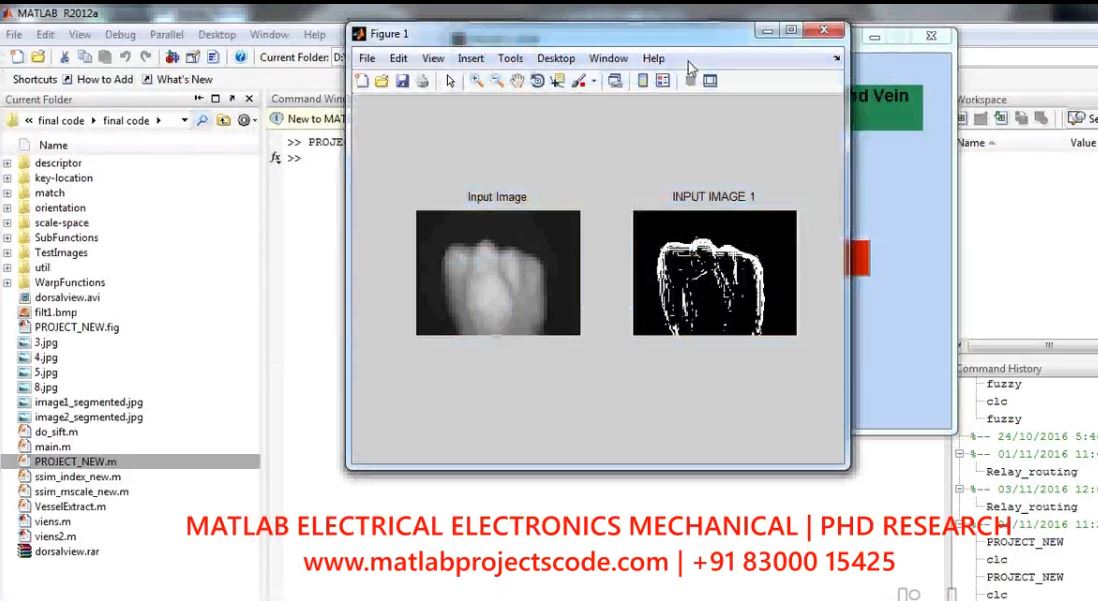Click the INPUT IMAGE 1 edge image
This screenshot has width=1098, height=601.
point(714,272)
